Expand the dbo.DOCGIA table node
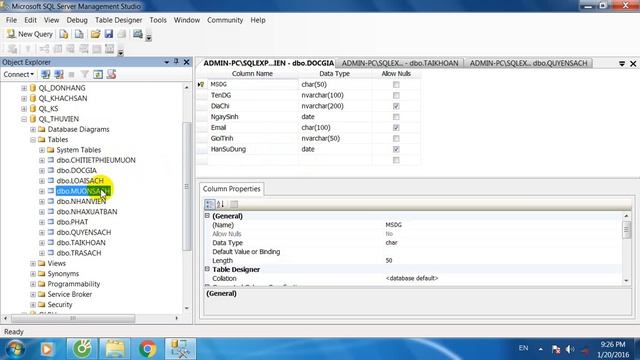 click(x=42, y=171)
